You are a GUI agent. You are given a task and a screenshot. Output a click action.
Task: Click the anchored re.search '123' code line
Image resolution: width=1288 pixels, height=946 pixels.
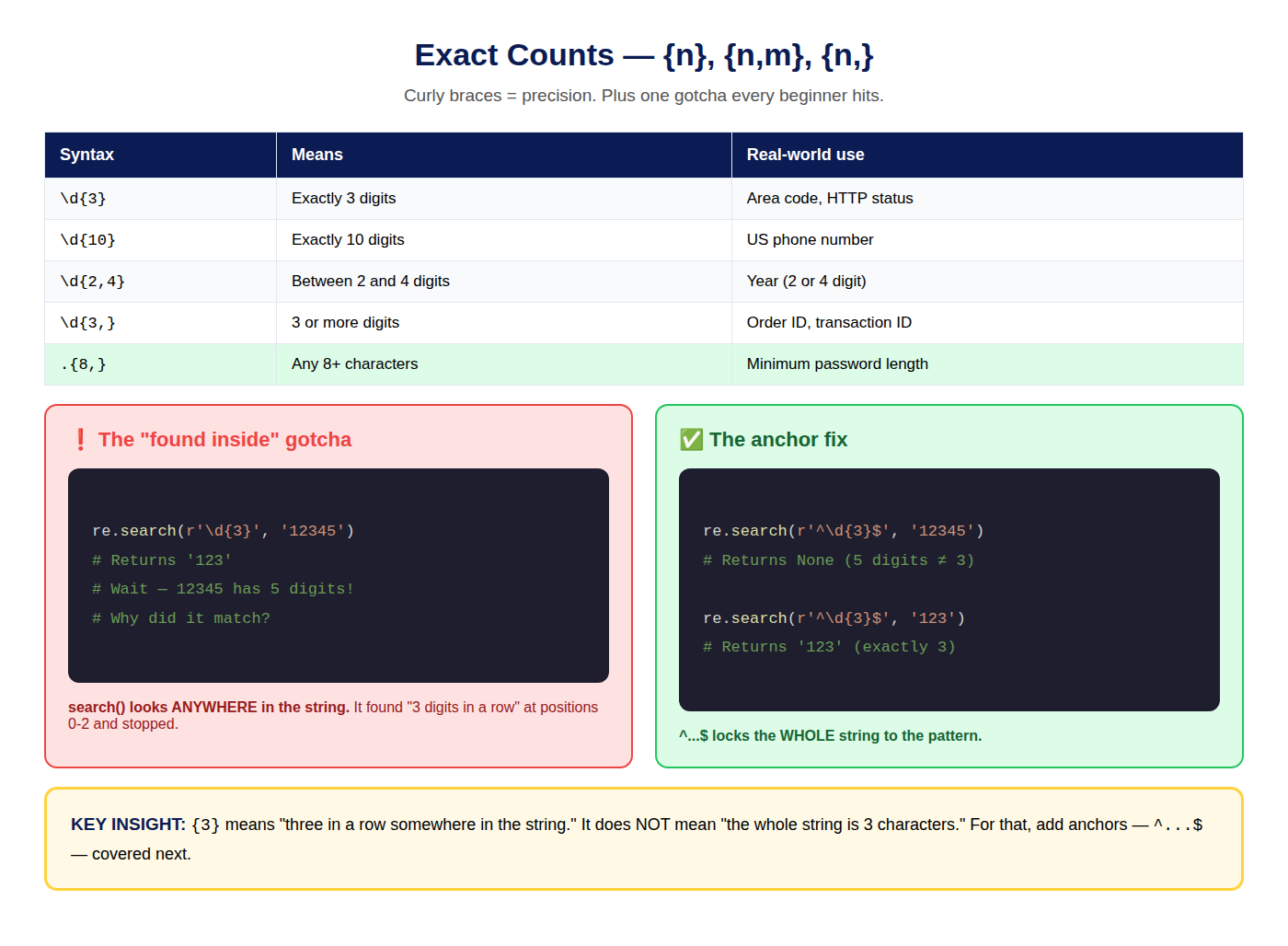pyautogui.click(x=834, y=618)
